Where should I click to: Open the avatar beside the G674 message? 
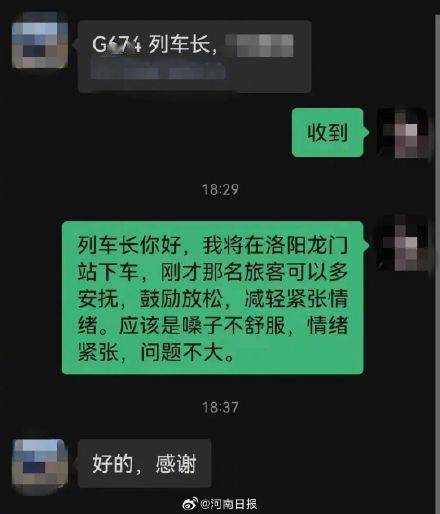(40, 40)
